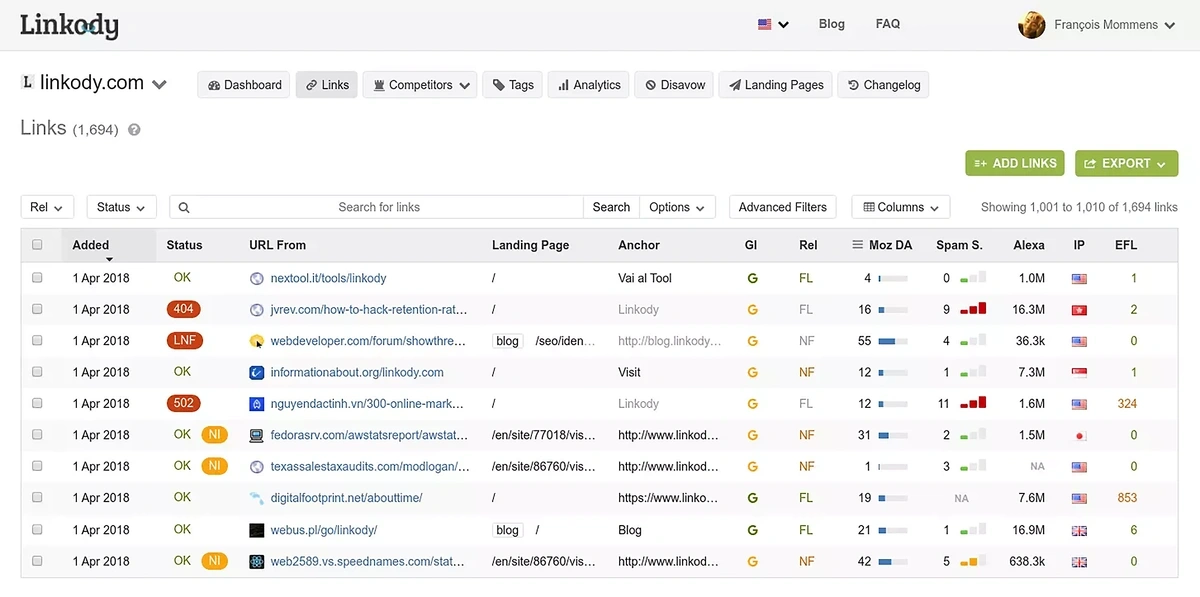
Task: Expand the search Options dropdown
Action: pyautogui.click(x=677, y=207)
